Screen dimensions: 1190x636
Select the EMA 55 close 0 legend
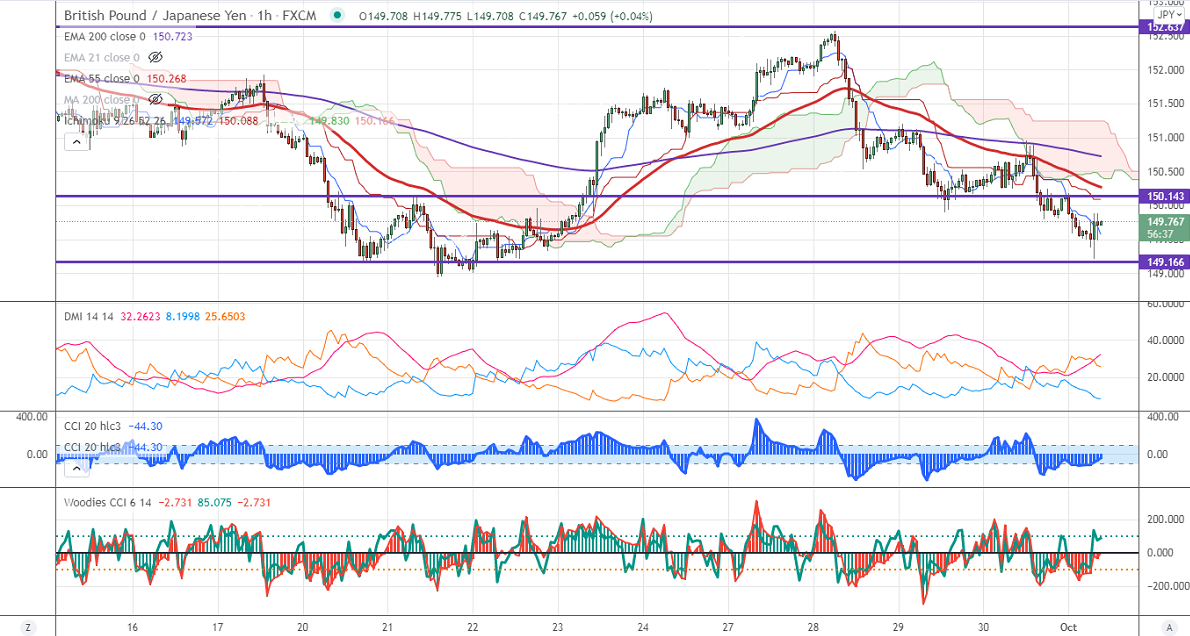pos(102,79)
